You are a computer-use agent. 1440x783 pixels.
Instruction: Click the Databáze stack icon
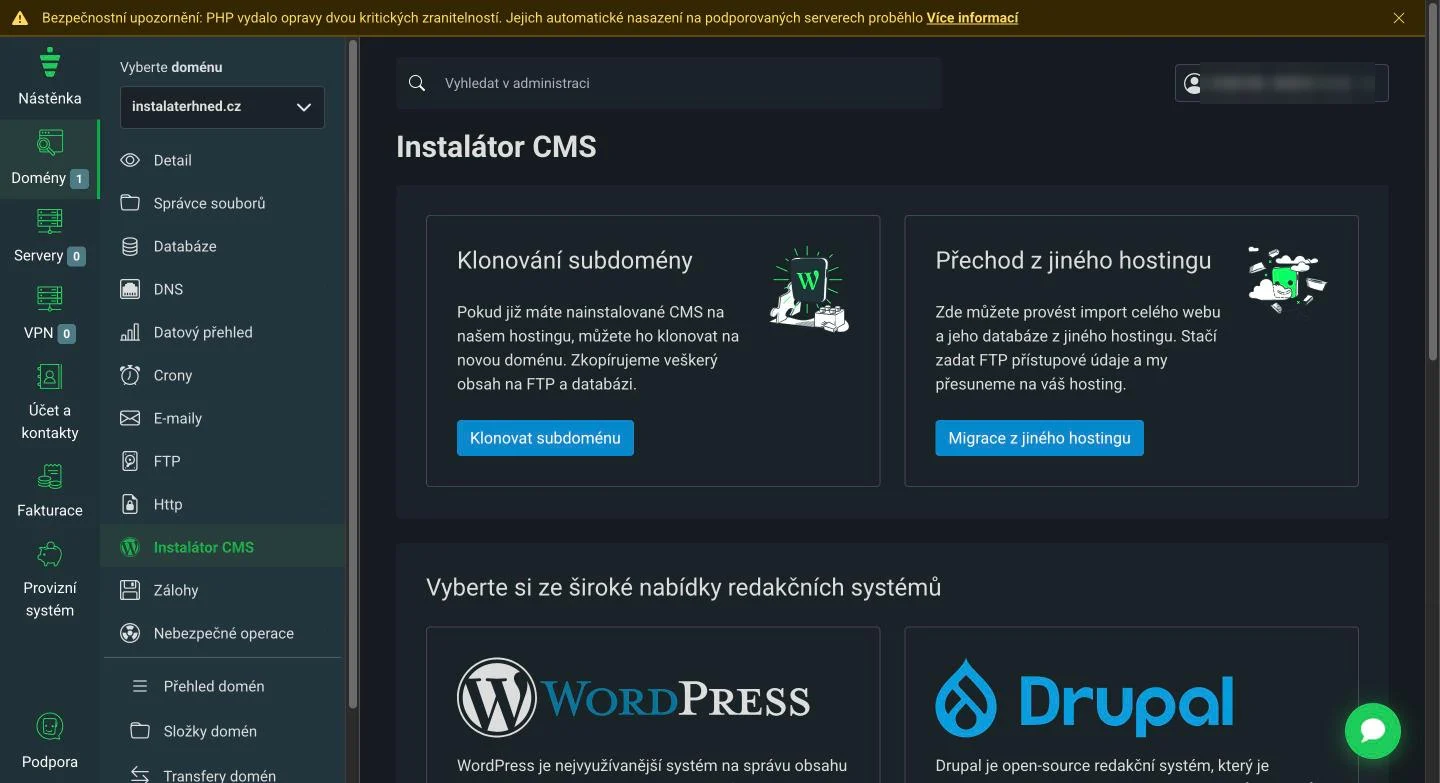tap(130, 246)
